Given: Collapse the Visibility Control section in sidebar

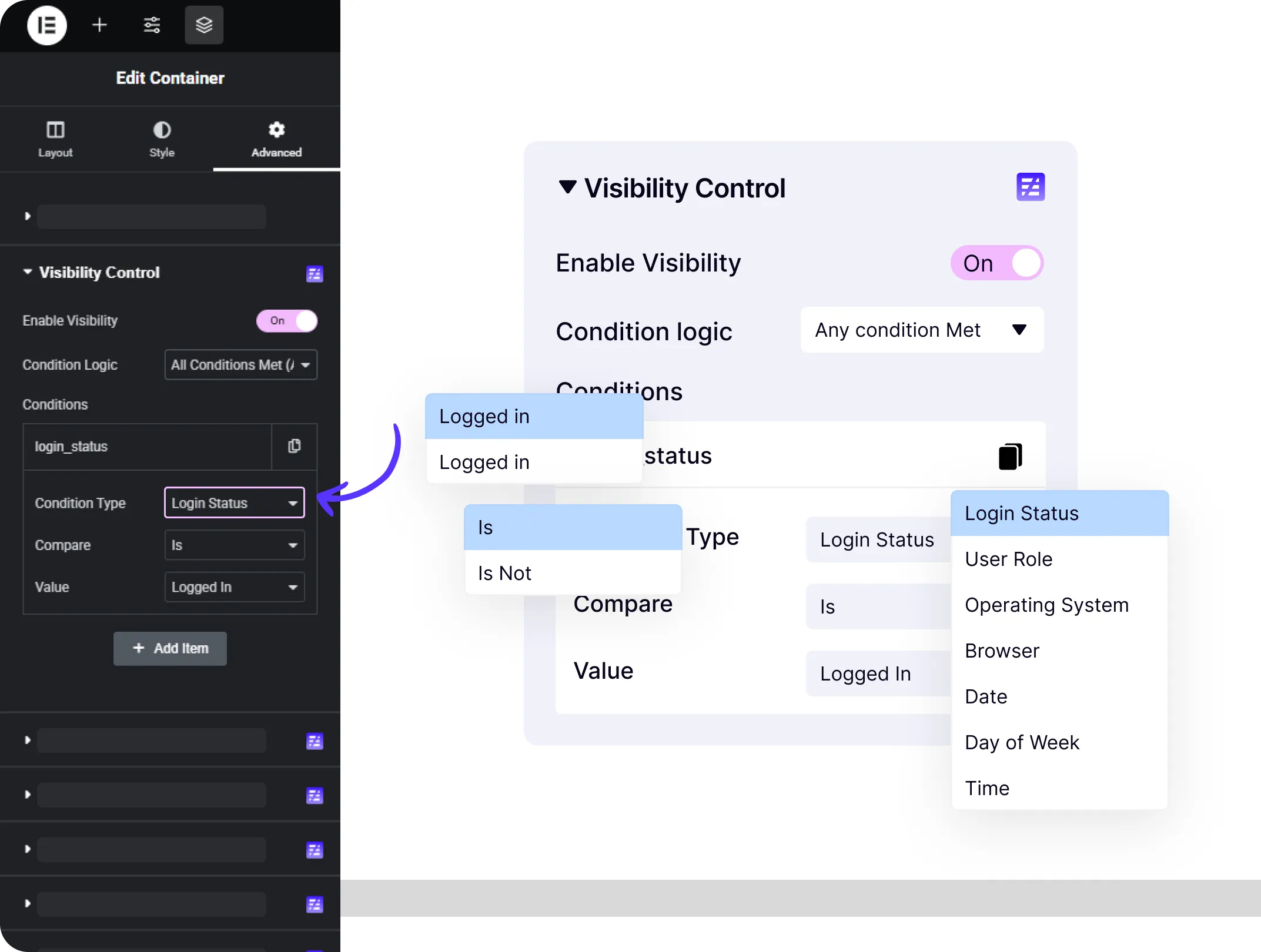Looking at the screenshot, I should 28,272.
